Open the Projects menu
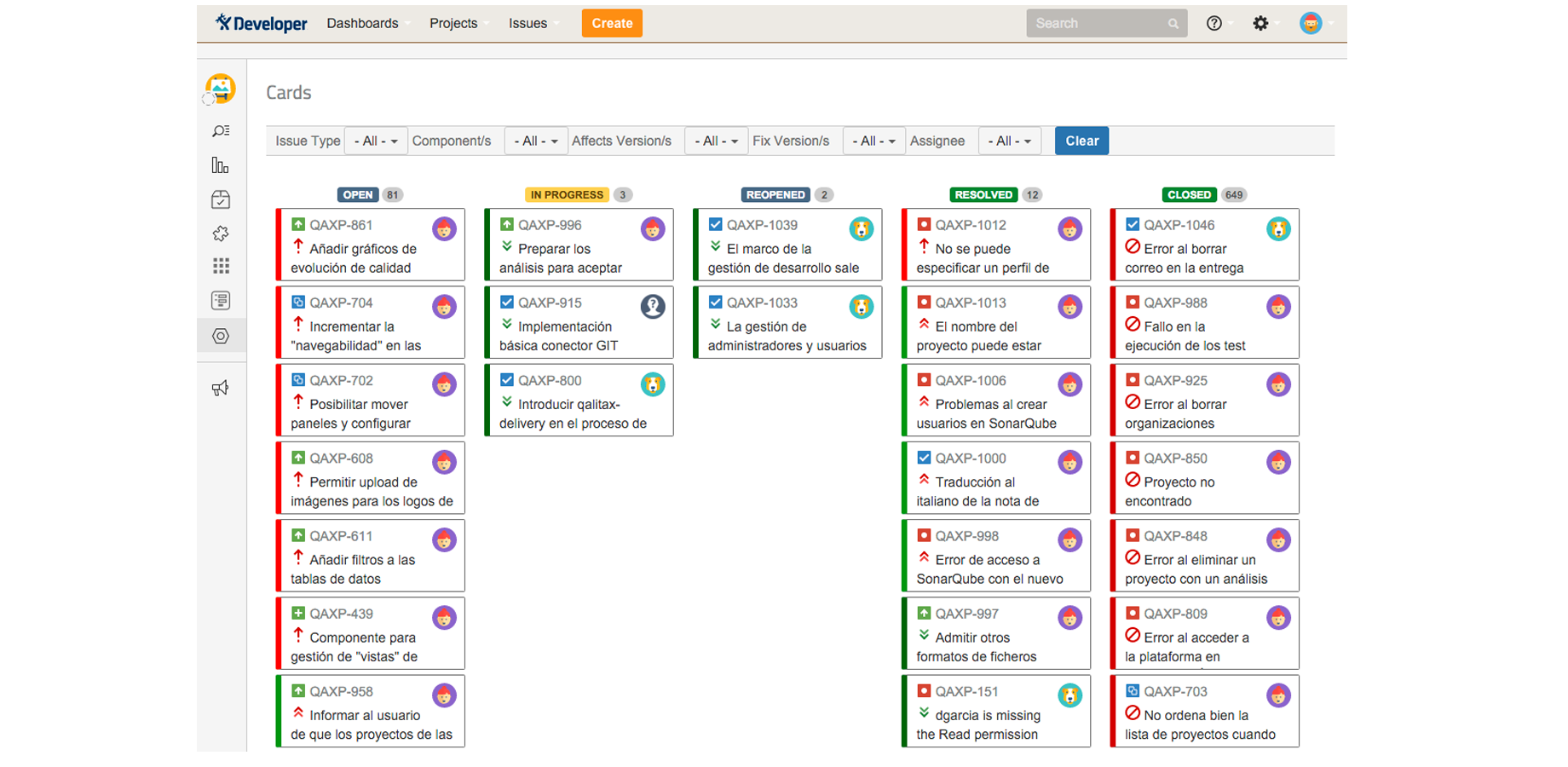Screen dimensions: 1568x767 point(459,23)
